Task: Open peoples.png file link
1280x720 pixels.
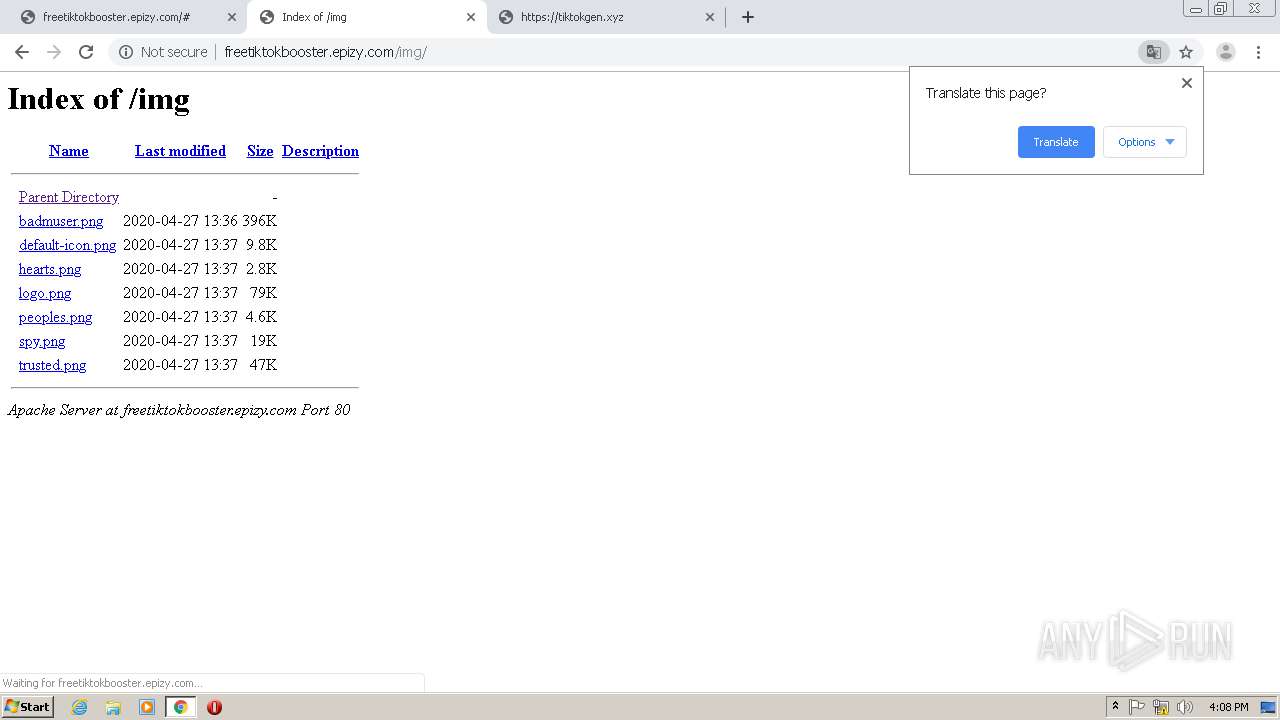Action: click(56, 317)
